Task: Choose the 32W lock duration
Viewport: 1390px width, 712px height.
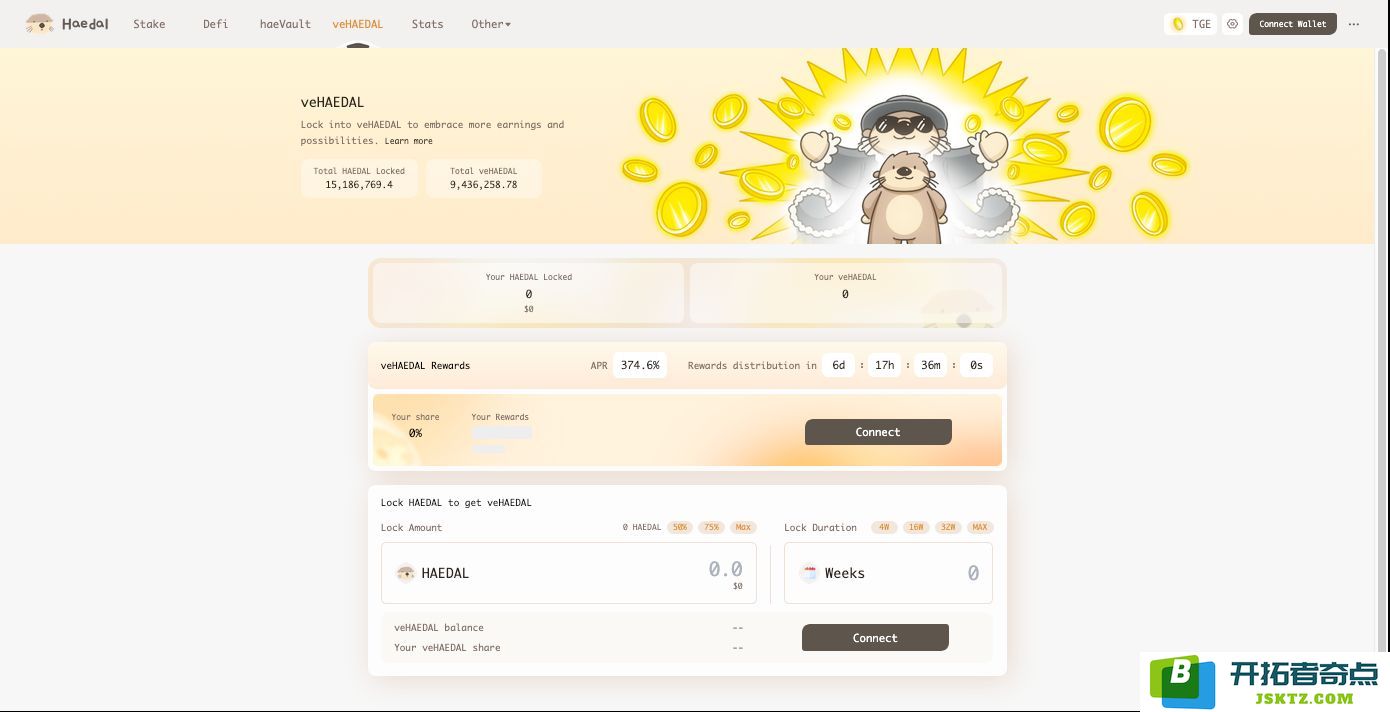Action: pos(948,527)
